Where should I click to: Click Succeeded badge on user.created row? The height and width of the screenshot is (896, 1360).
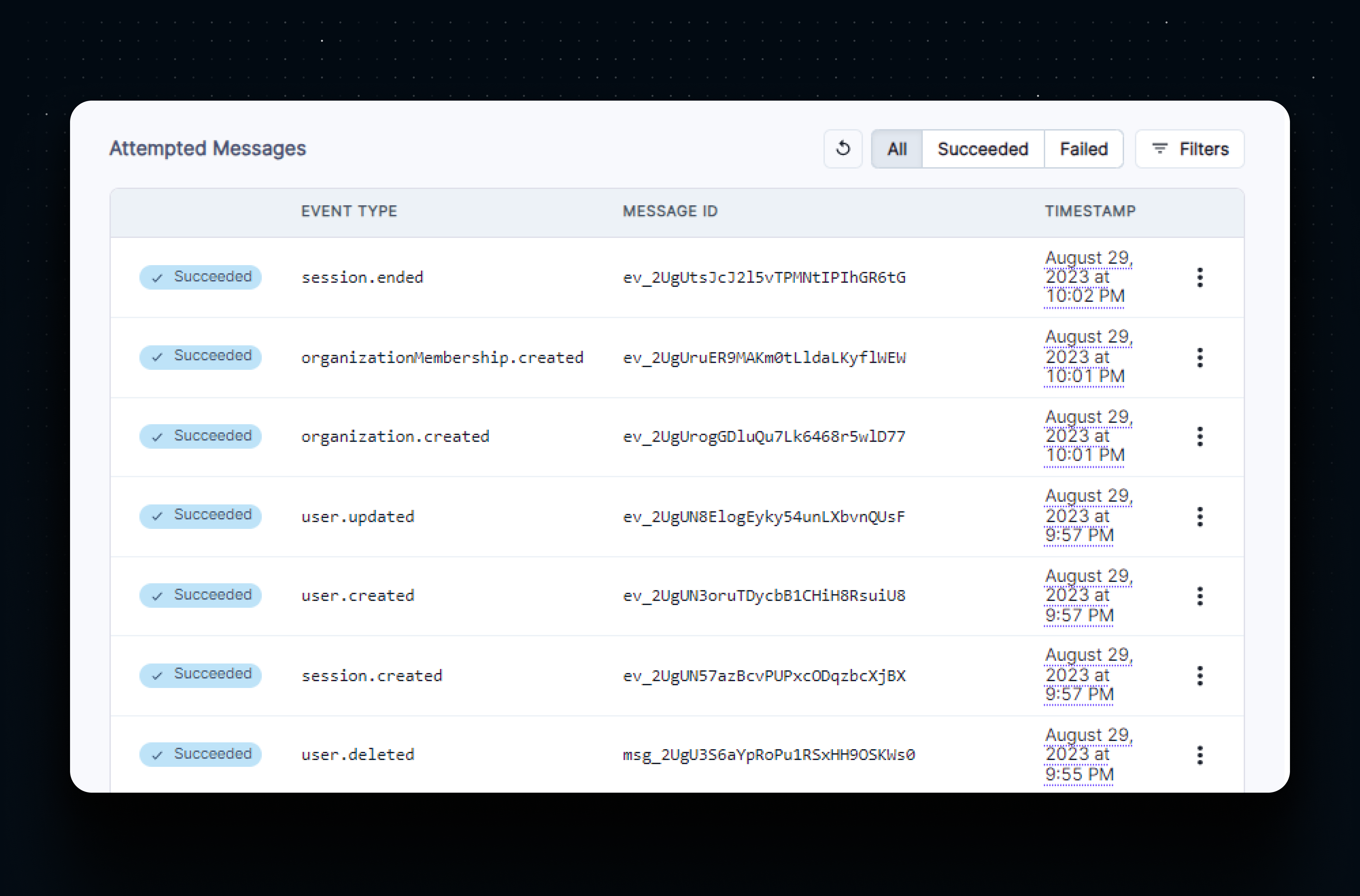pos(201,596)
